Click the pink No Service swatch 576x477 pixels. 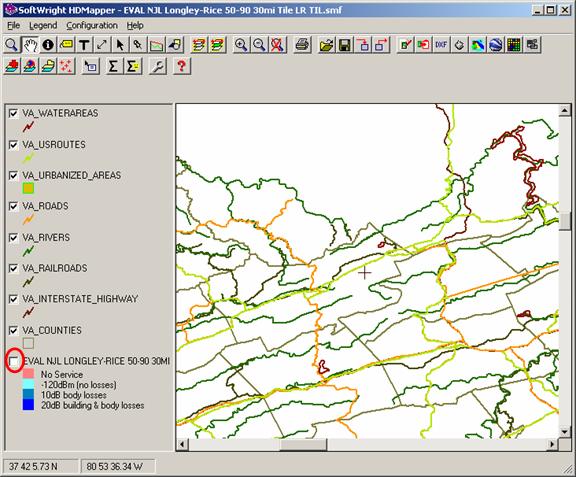coord(28,374)
